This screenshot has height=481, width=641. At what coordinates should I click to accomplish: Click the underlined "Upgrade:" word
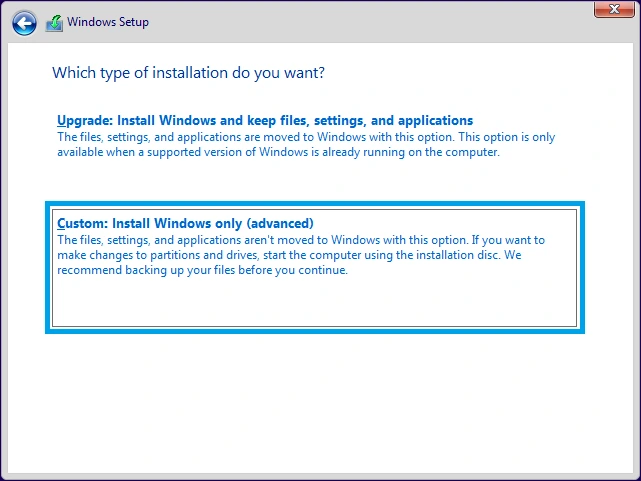pos(85,120)
